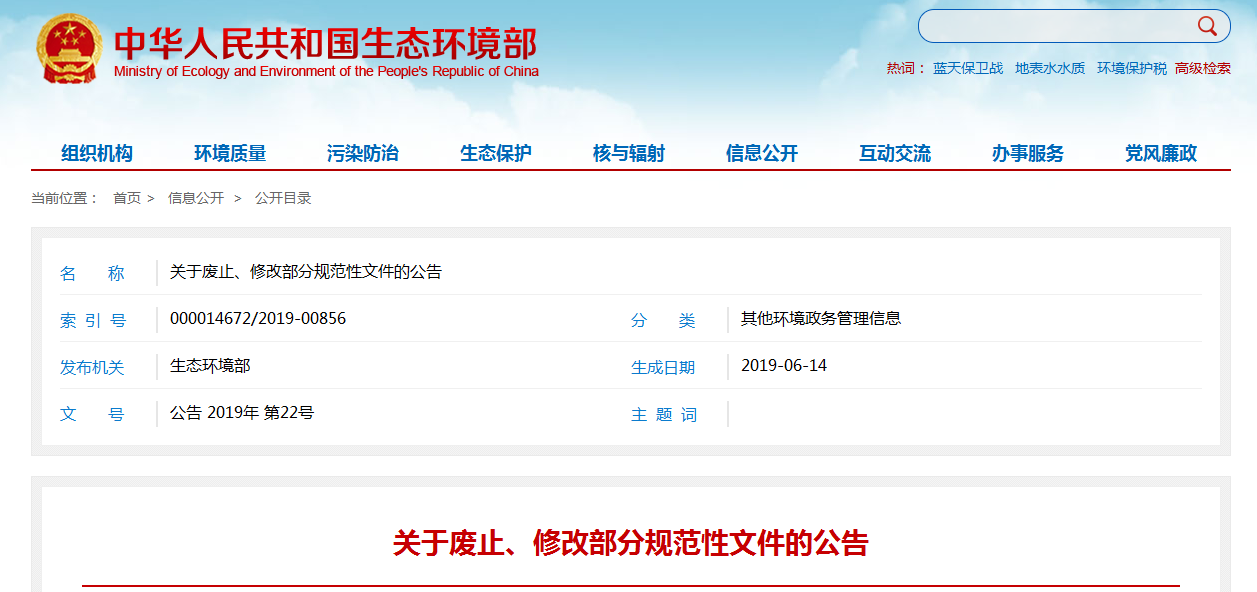Select the 污染防治 navigation item
Image resolution: width=1257 pixels, height=592 pixels.
tap(363, 153)
